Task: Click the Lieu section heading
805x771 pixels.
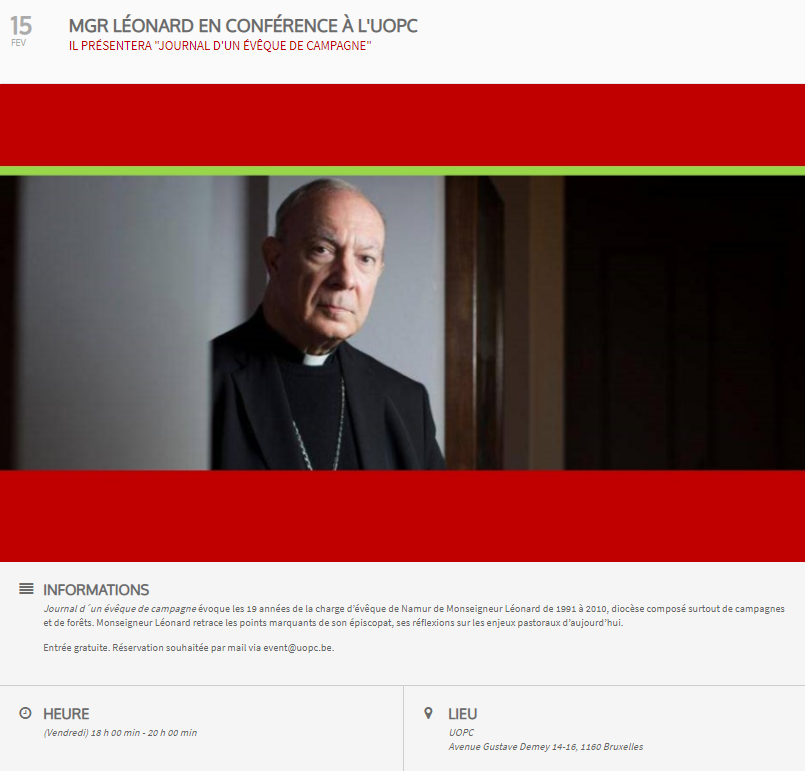Action: (x=463, y=714)
